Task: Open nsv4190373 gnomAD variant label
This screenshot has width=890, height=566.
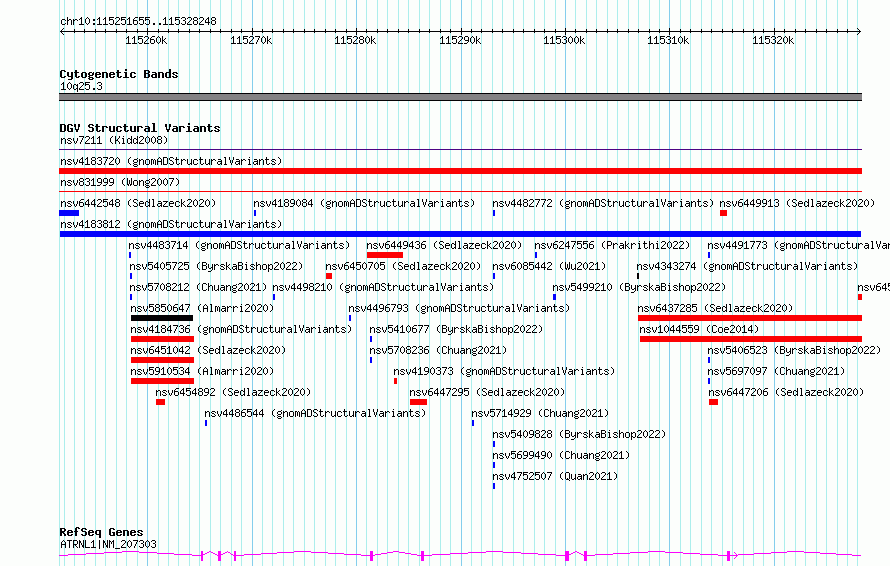Action: click(504, 371)
